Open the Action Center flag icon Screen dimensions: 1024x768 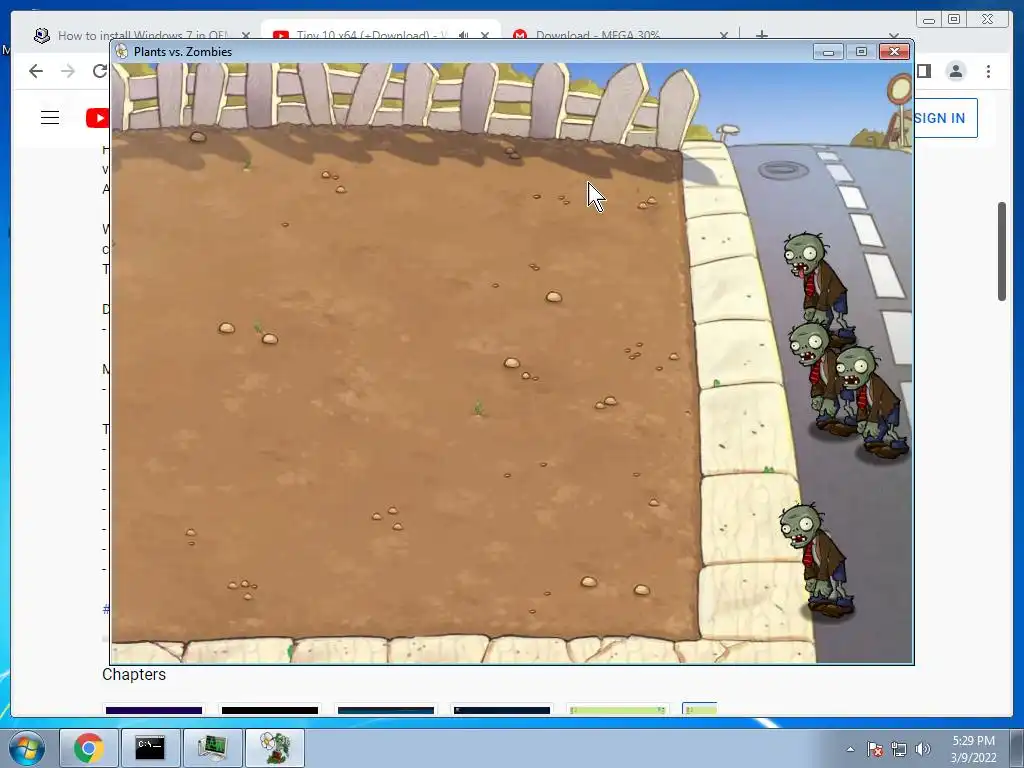click(x=875, y=749)
